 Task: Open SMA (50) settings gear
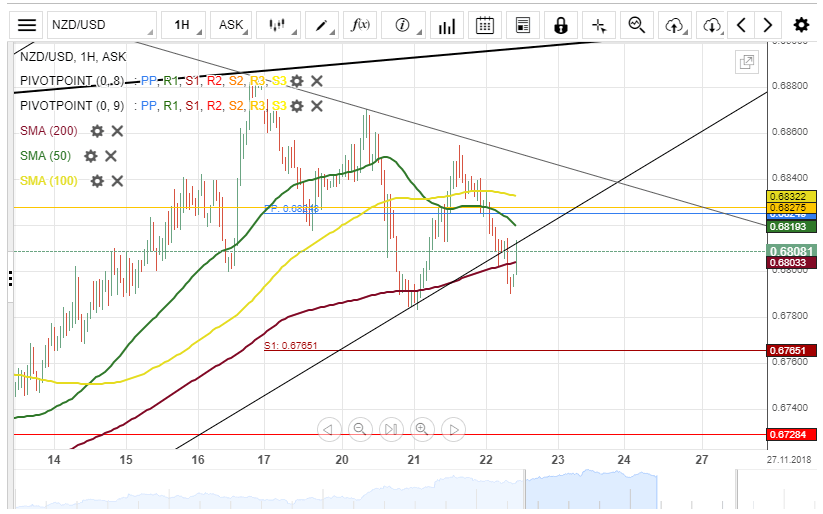pos(91,156)
